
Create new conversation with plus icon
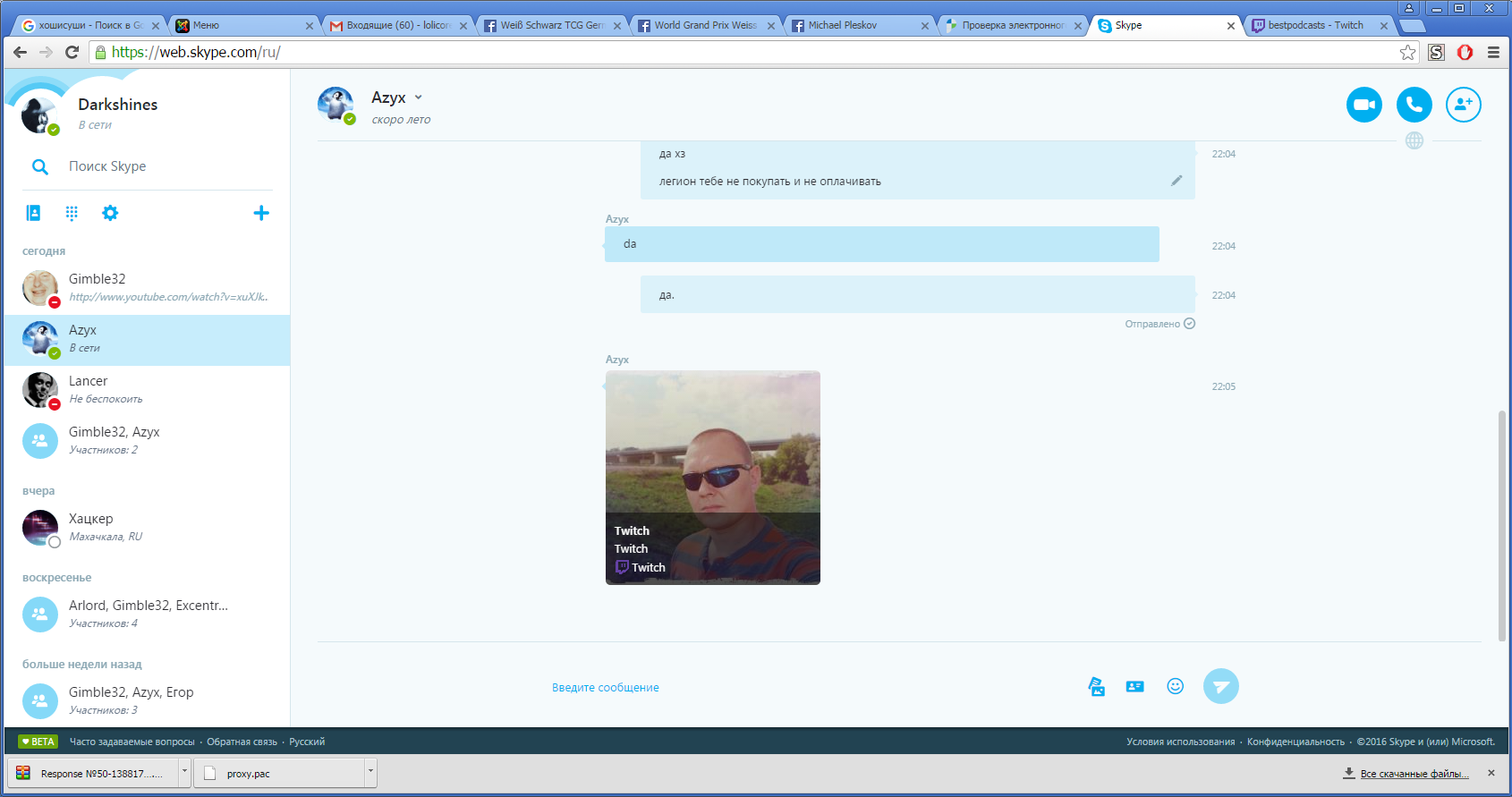click(261, 213)
